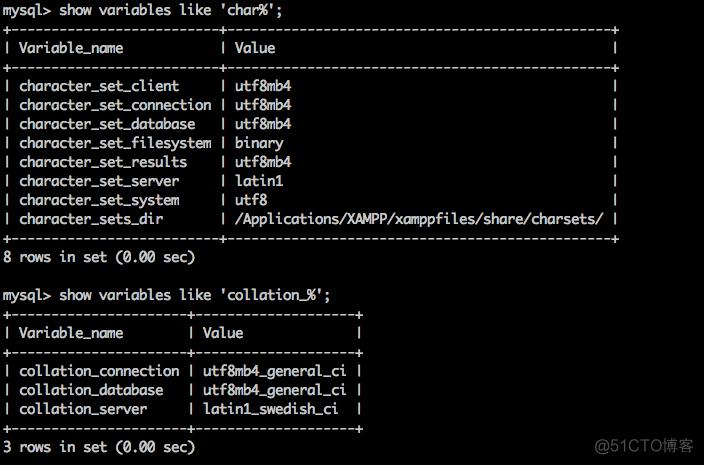Click the character_set_filesystem entry
The width and height of the screenshot is (704, 465).
115,143
